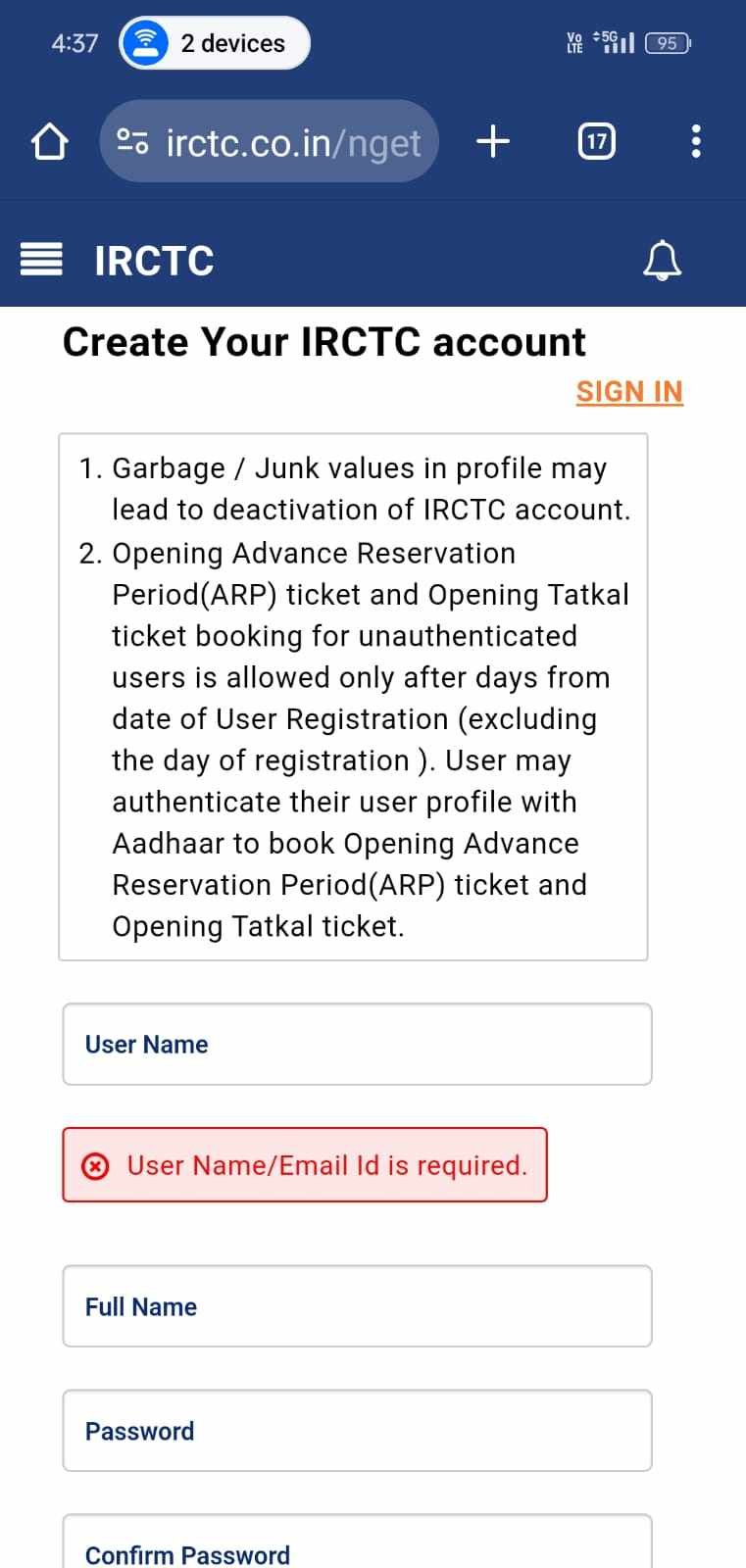Tap the notification bell icon

pos(662,260)
